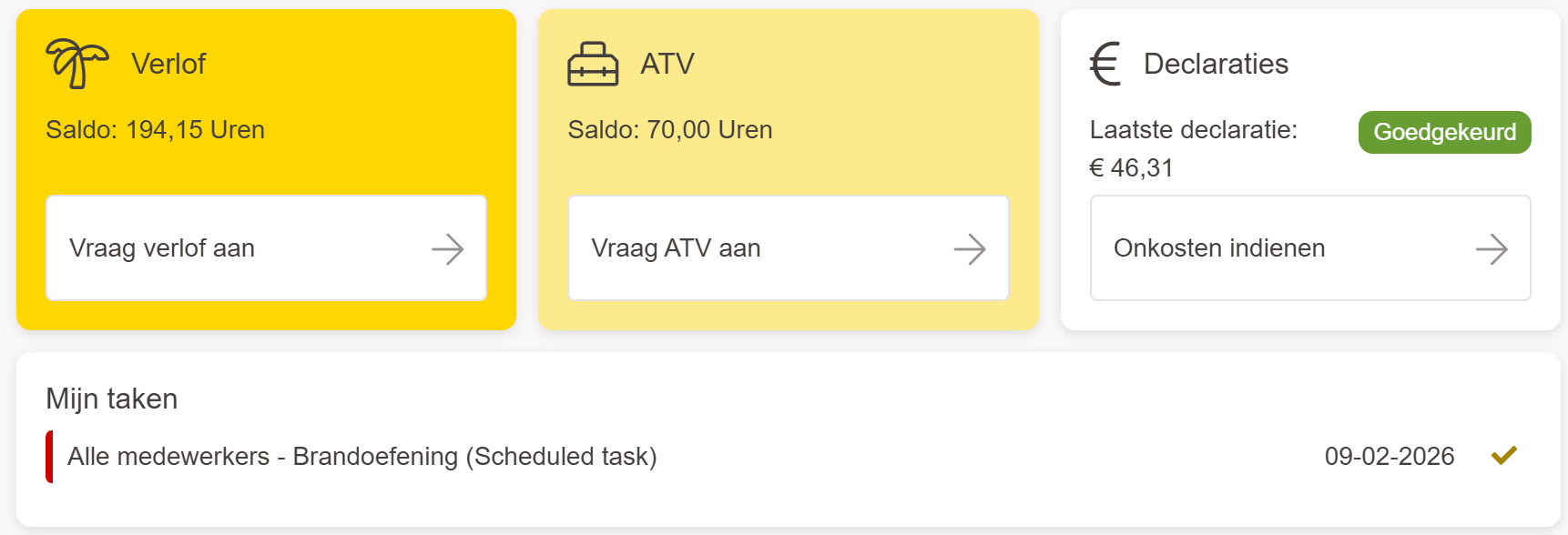The image size is (1568, 535).
Task: Click the arrow in Vraag ATV aan
Action: tap(970, 248)
